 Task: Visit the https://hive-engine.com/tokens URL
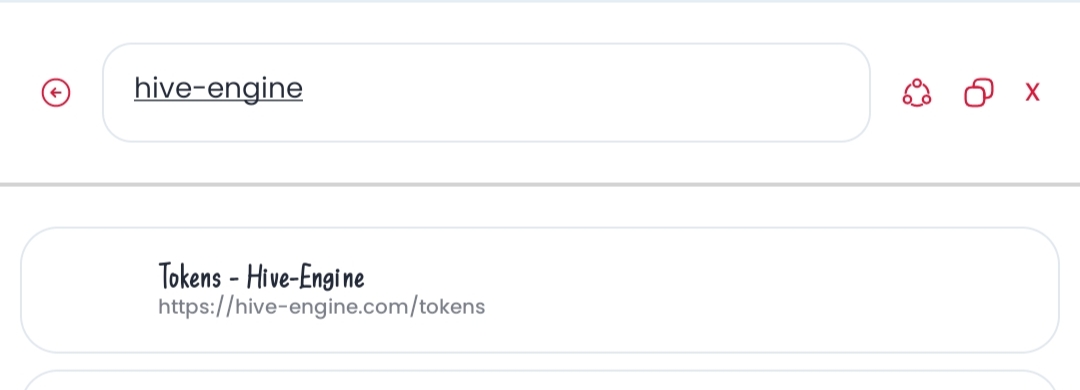pos(322,307)
